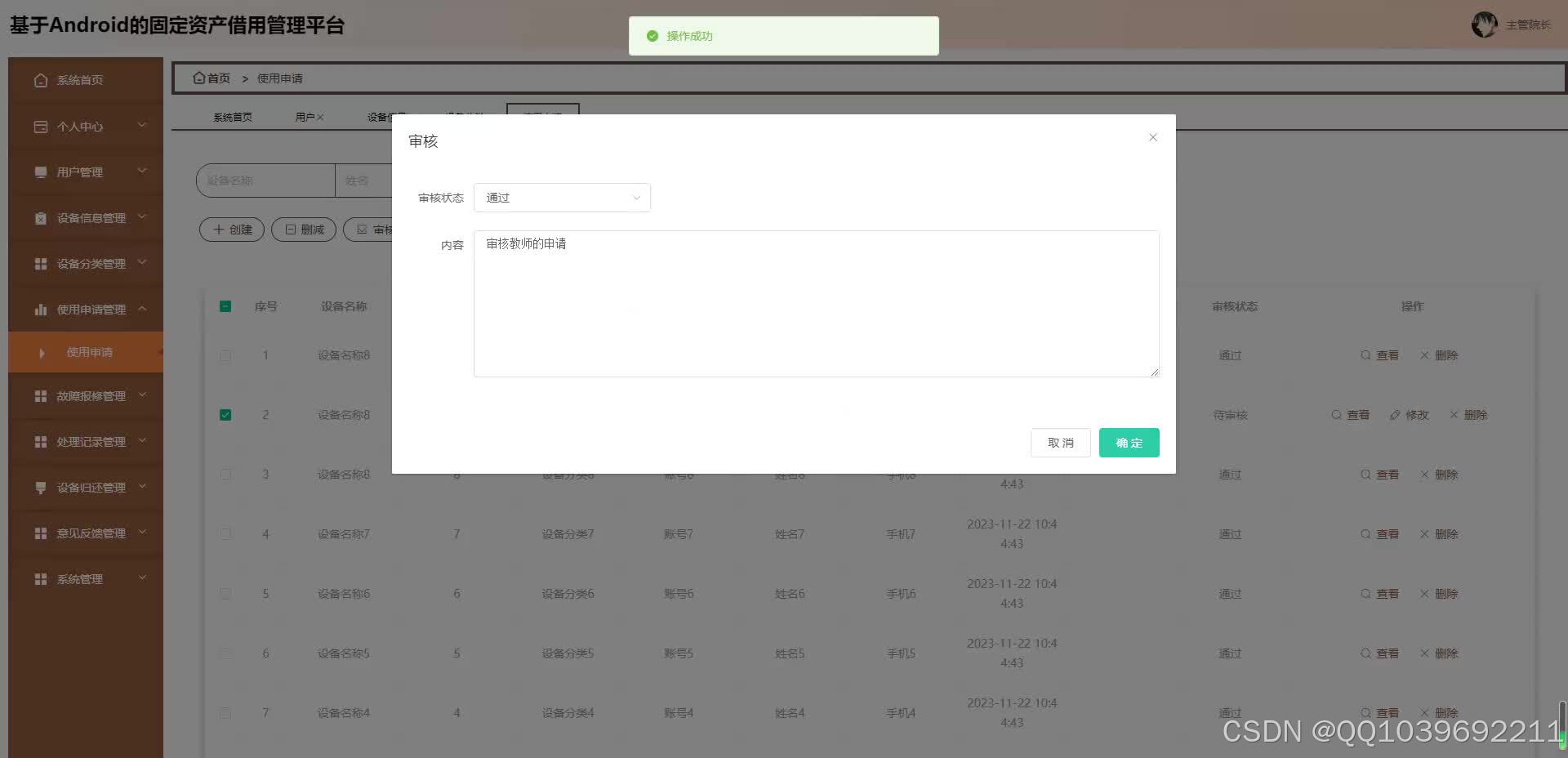Expand the 故障报修管理 chevron
This screenshot has width=1568, height=758.
(x=142, y=395)
